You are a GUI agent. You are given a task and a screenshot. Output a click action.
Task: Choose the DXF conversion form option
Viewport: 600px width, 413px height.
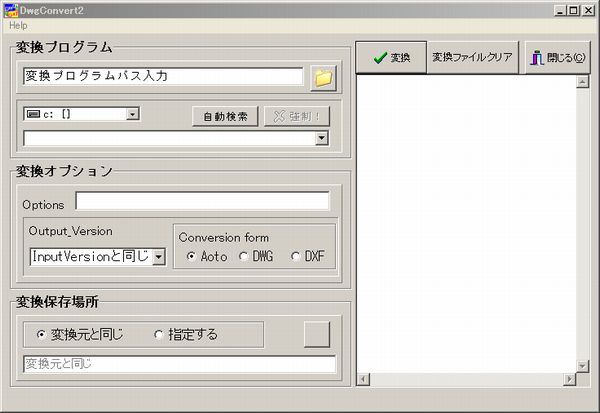click(295, 257)
